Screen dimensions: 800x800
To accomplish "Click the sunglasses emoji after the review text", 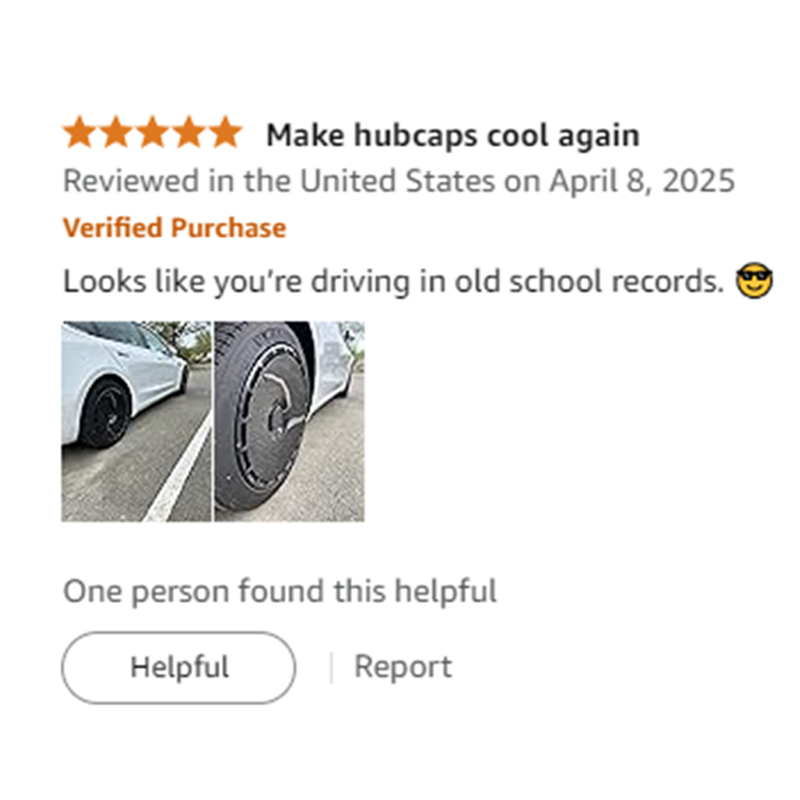I will click(x=754, y=281).
